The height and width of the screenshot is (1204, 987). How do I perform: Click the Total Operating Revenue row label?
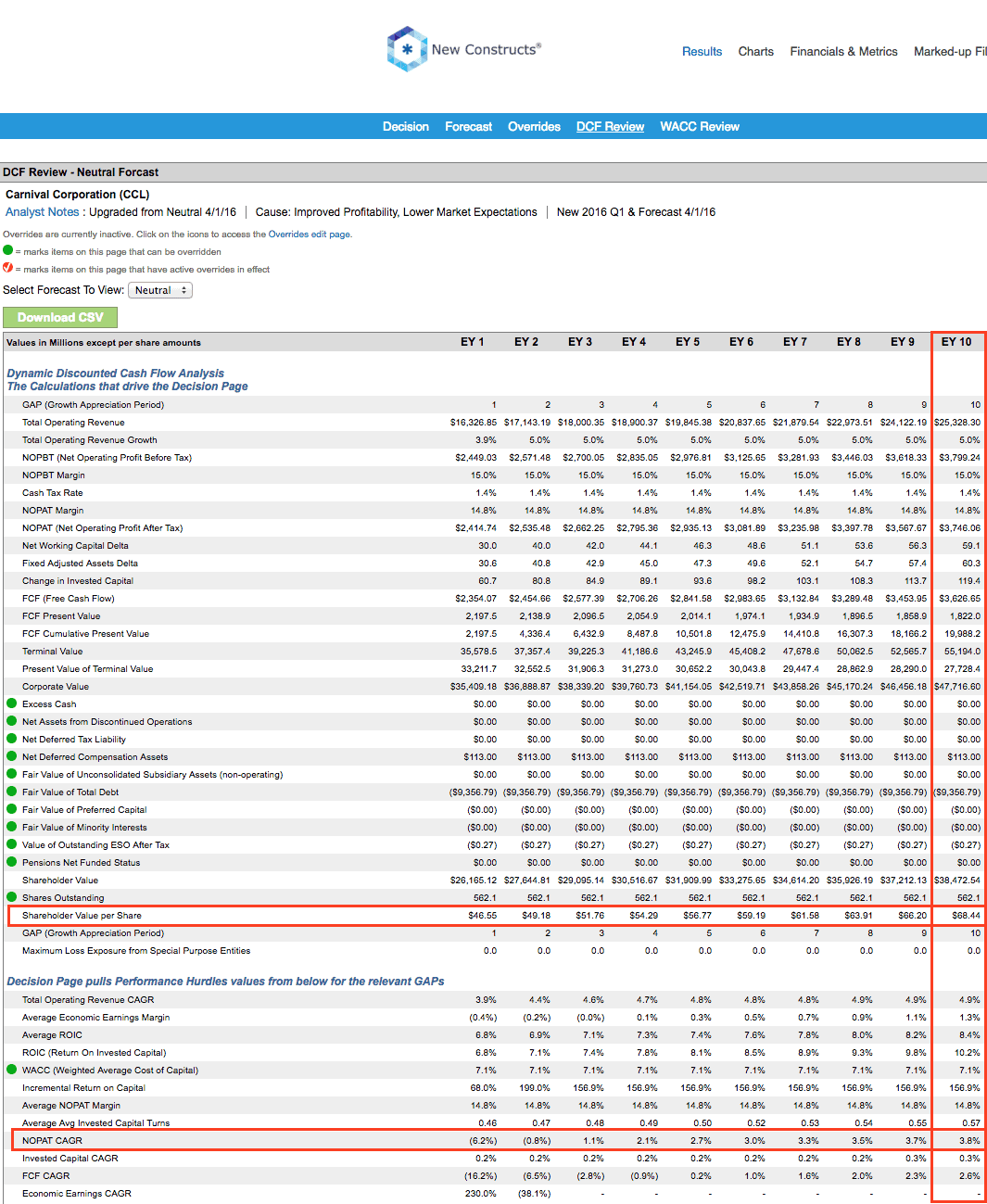(73, 423)
